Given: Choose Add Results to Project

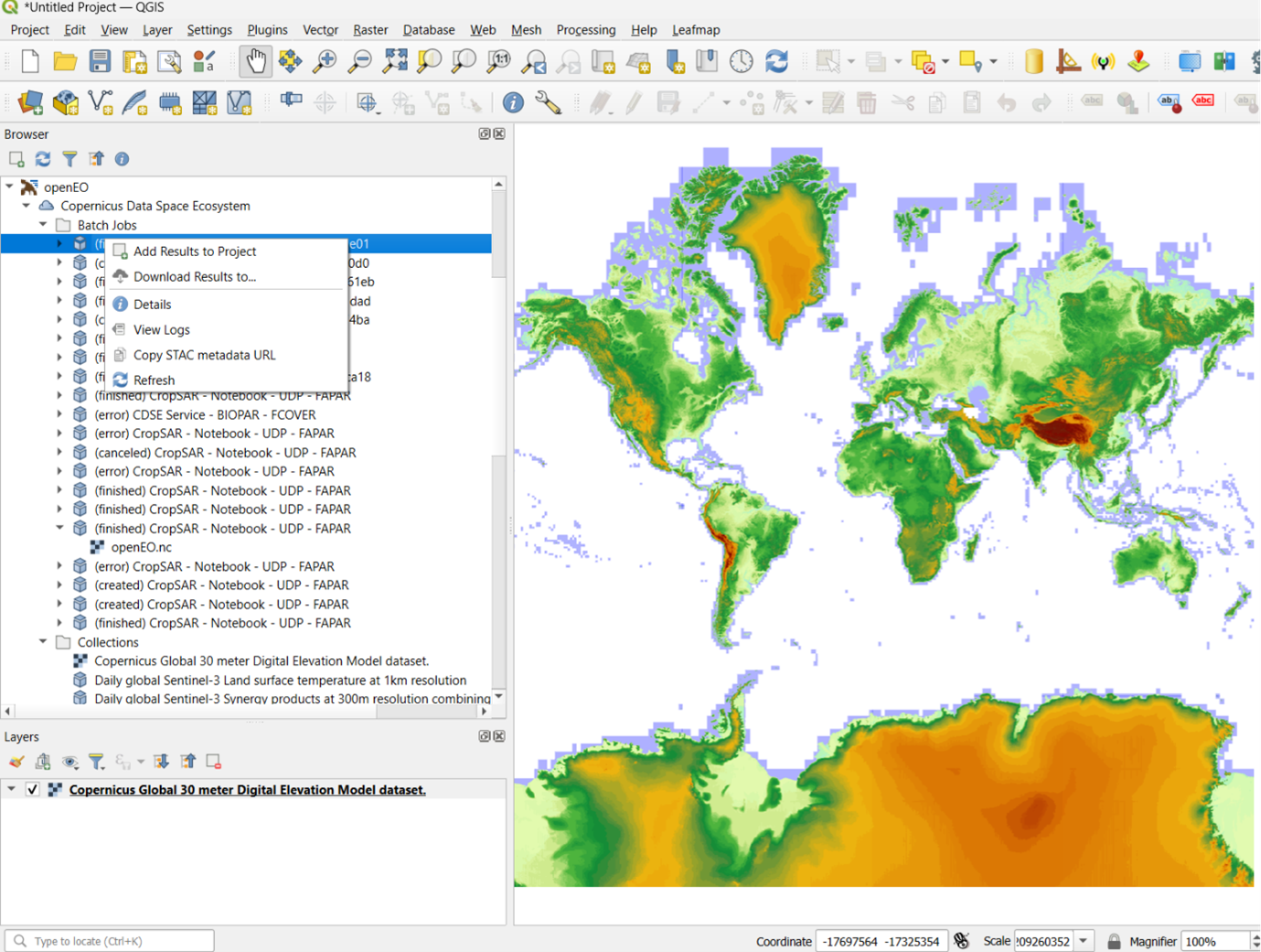Looking at the screenshot, I should [x=196, y=251].
